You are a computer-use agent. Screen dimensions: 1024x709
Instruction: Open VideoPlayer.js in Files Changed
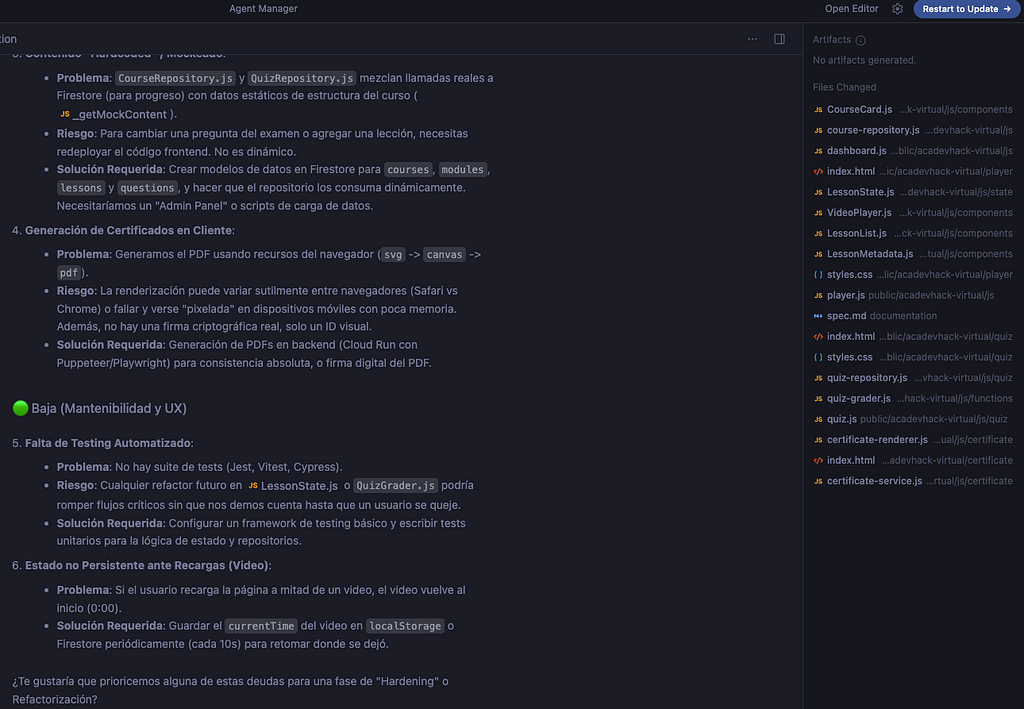pyautogui.click(x=913, y=213)
